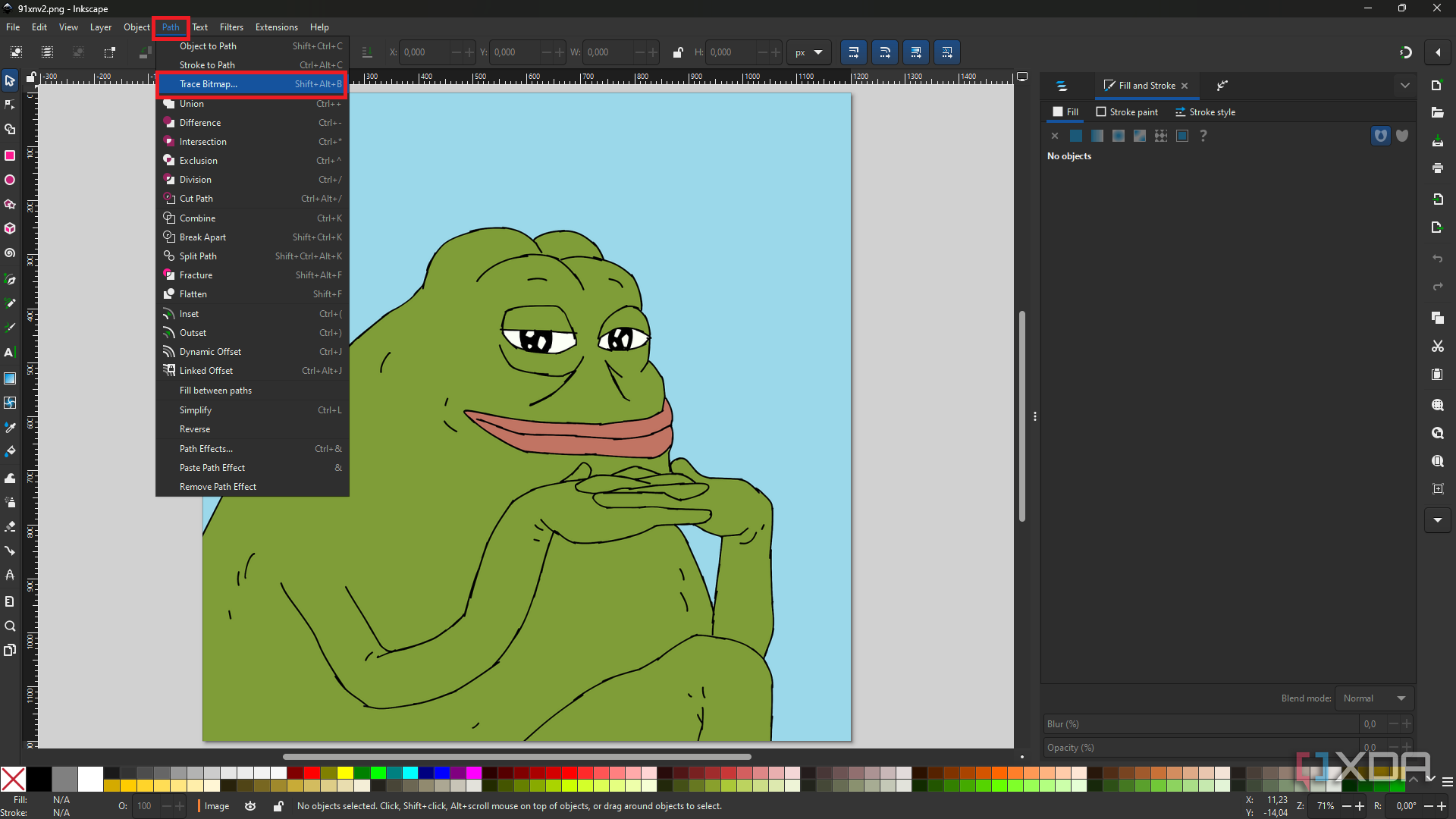The height and width of the screenshot is (819, 1456).
Task: Select the Text tool
Action: coord(10,353)
